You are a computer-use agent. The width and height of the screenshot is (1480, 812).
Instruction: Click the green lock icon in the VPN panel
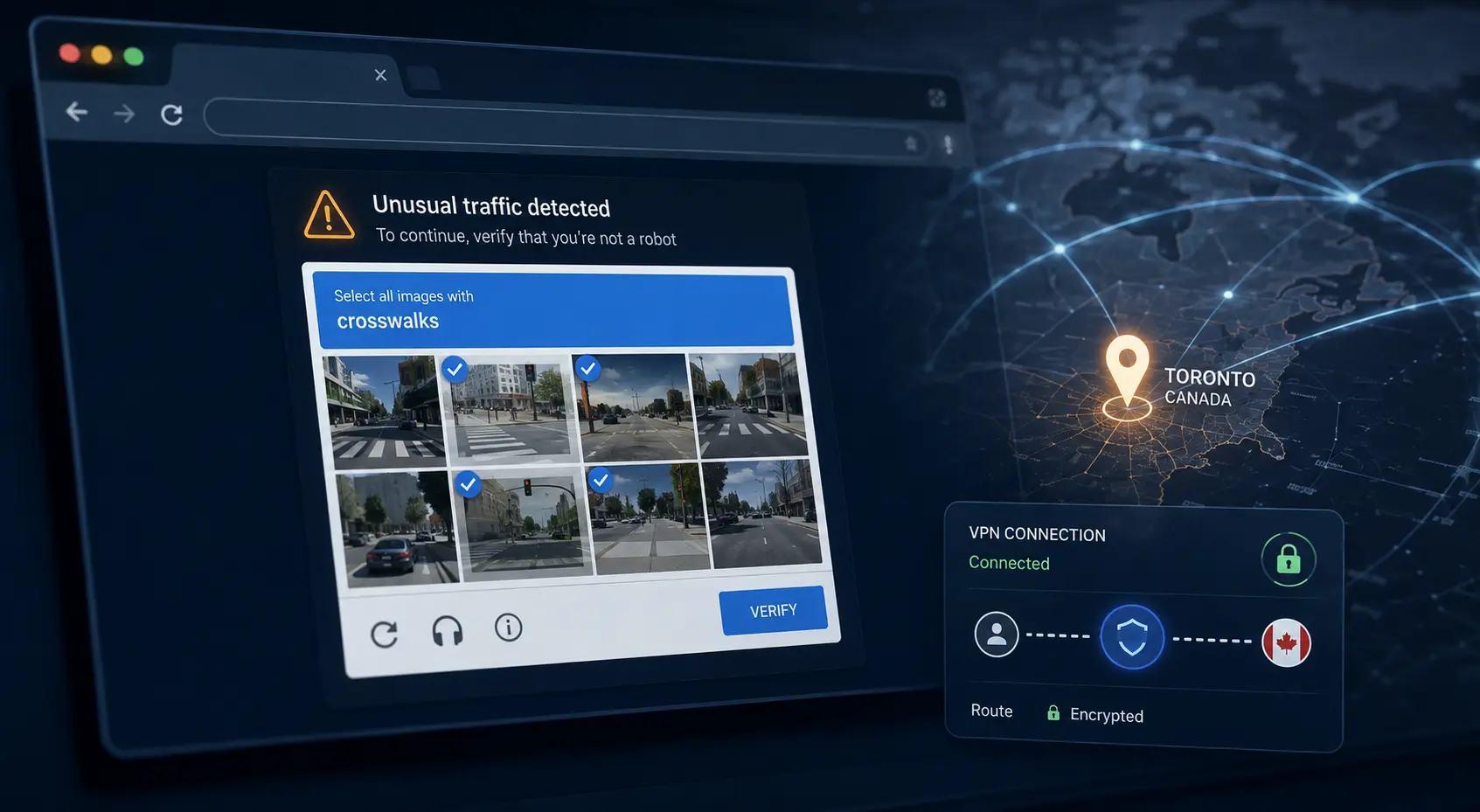click(1289, 559)
